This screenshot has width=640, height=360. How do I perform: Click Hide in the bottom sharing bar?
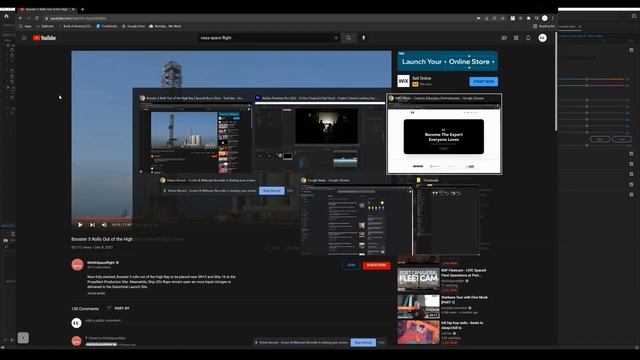pyautogui.click(x=381, y=342)
